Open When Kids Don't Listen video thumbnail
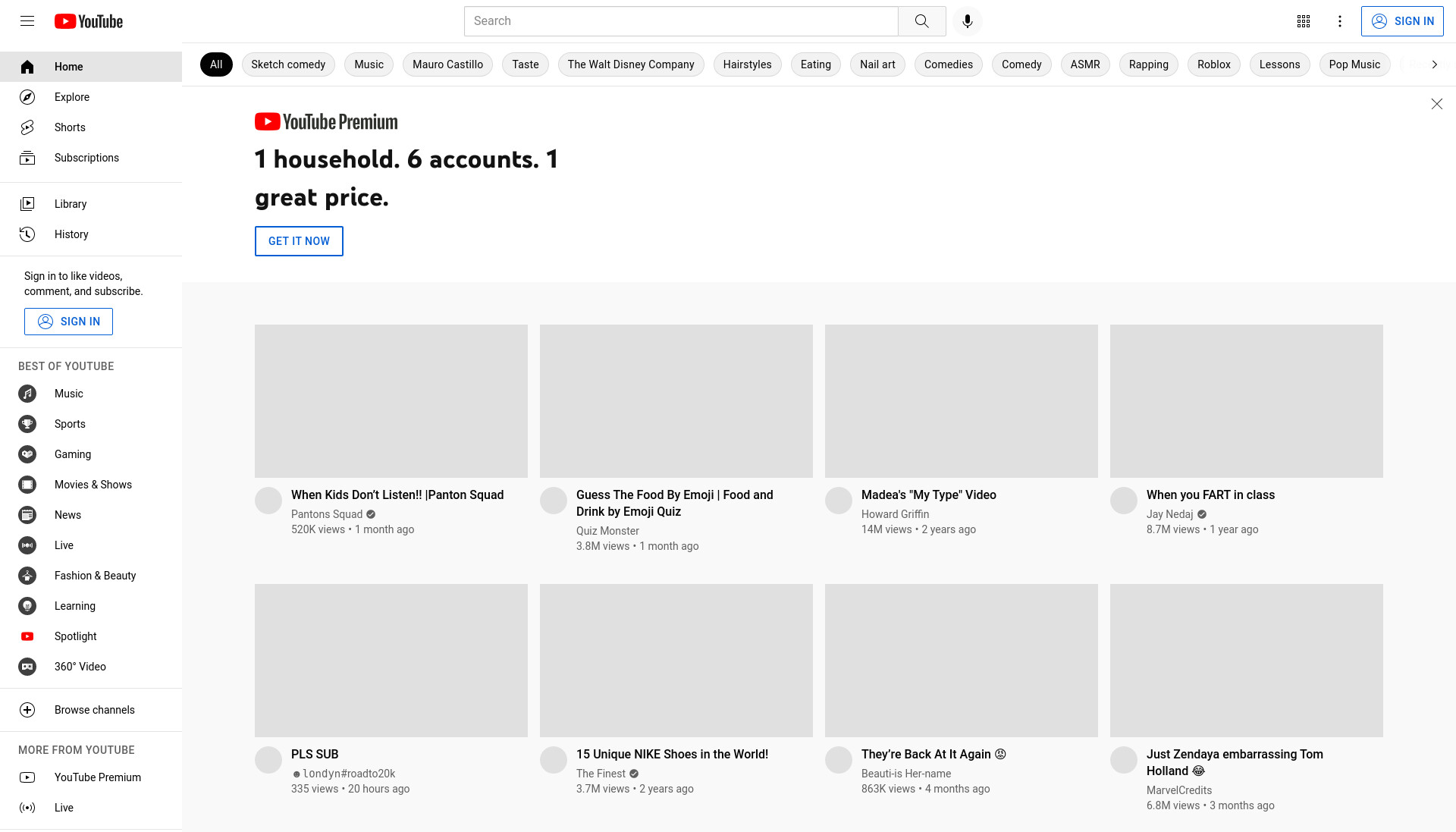Screen dimensions: 1456x832 point(391,401)
